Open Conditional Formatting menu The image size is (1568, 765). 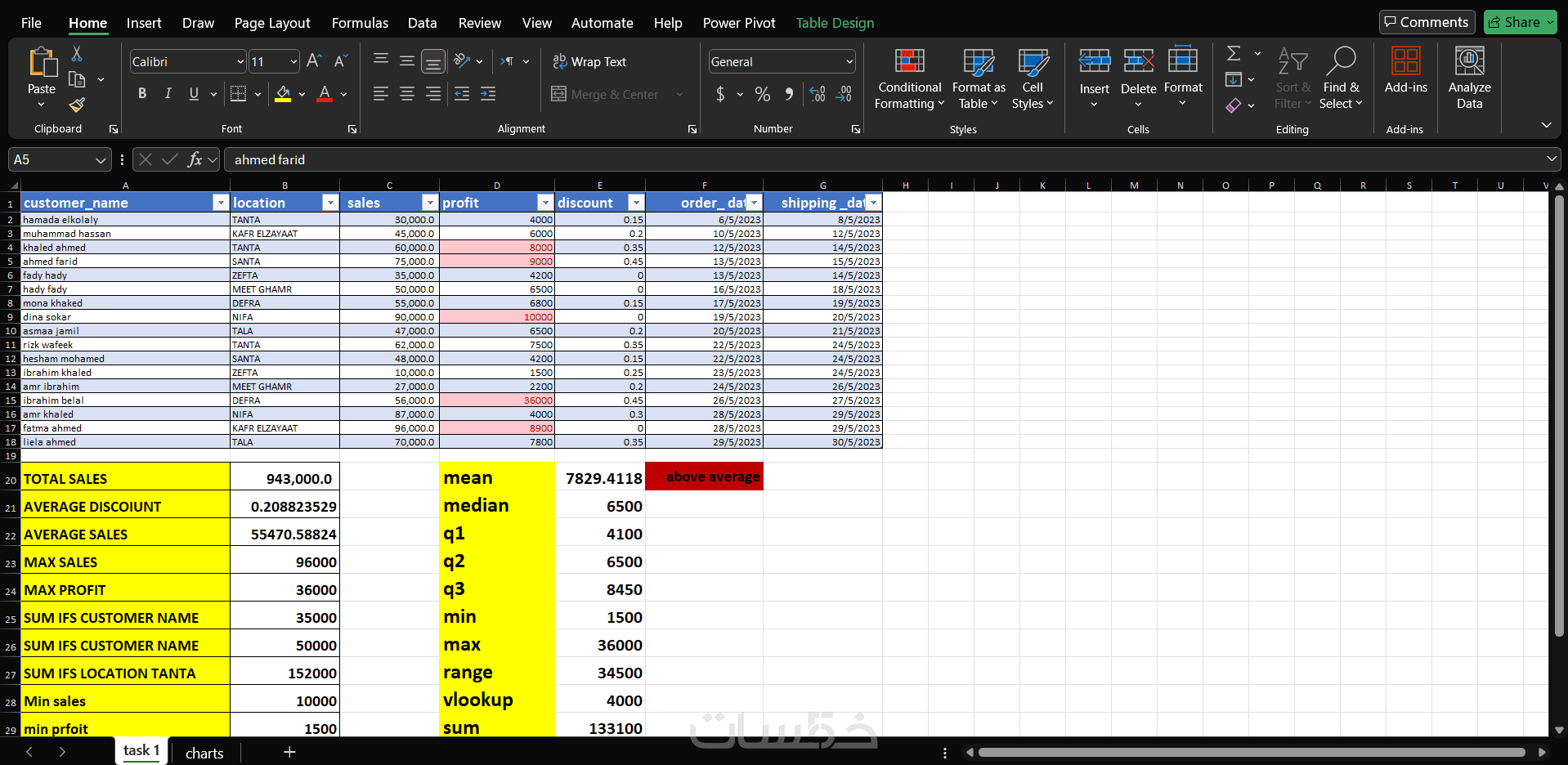pos(909,79)
